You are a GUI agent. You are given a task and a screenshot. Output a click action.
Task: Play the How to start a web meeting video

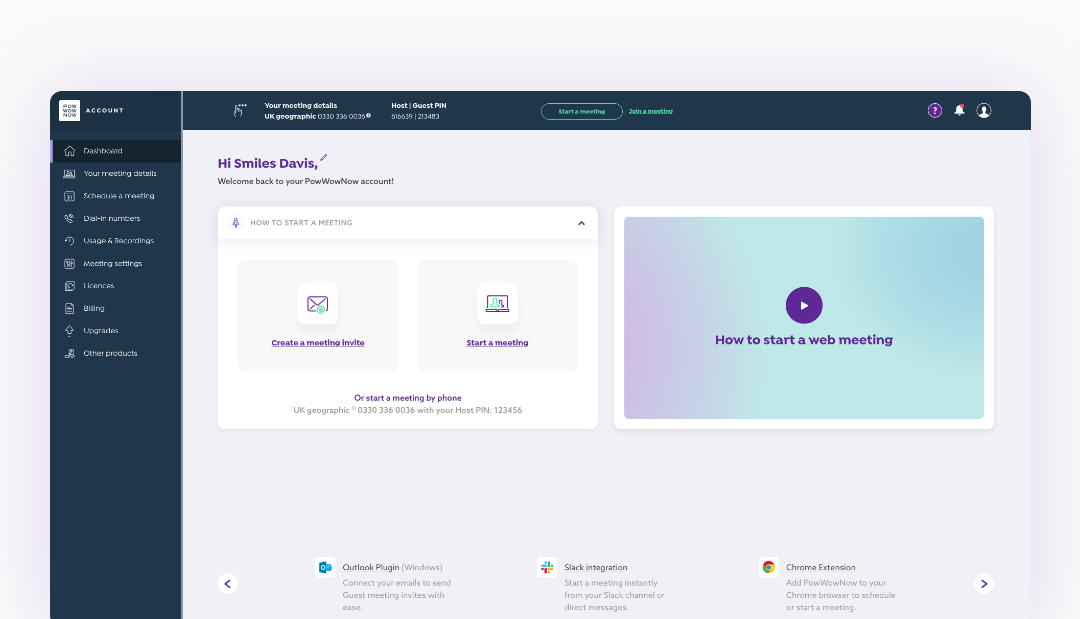tap(804, 305)
